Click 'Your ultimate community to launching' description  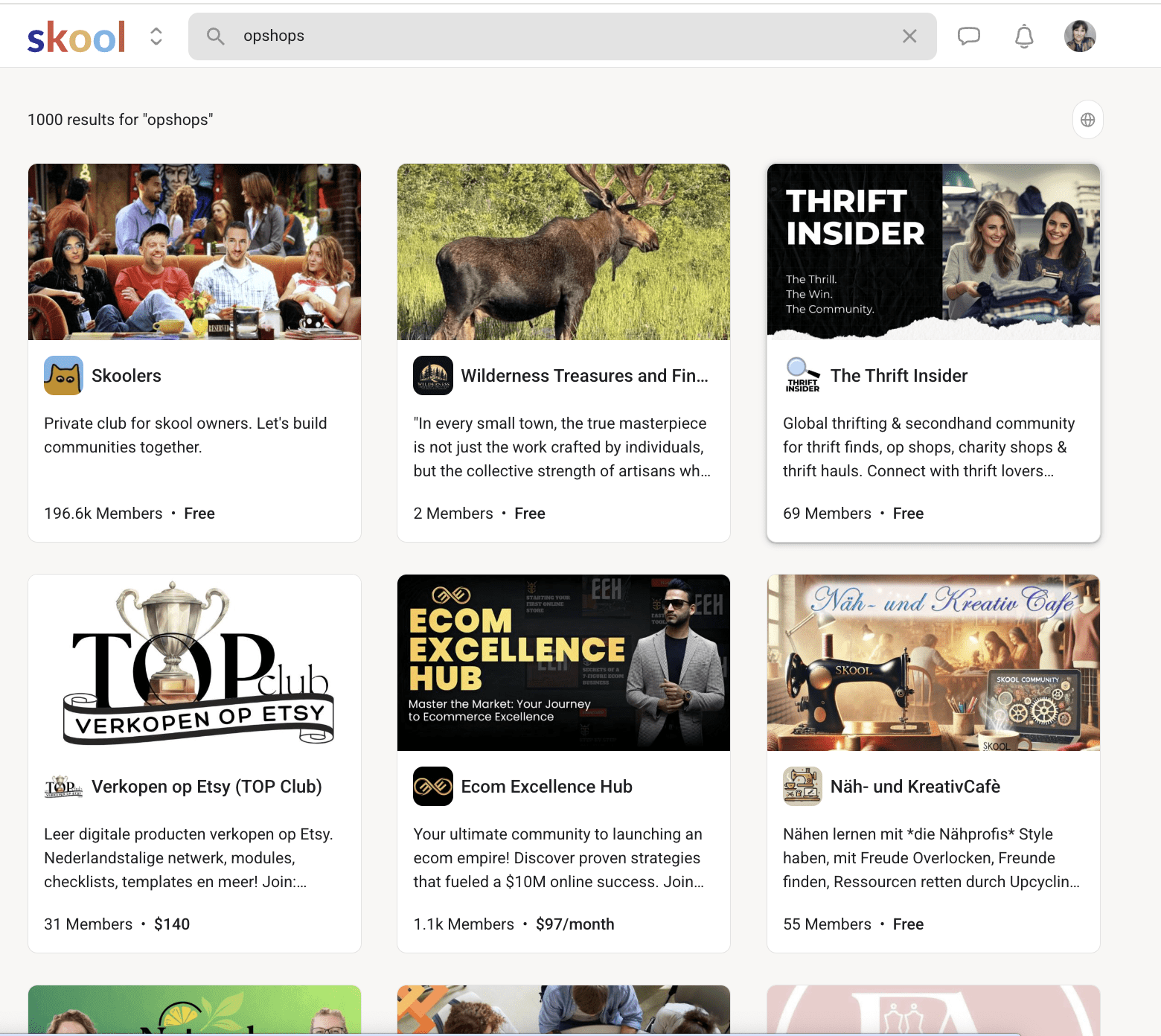(559, 858)
